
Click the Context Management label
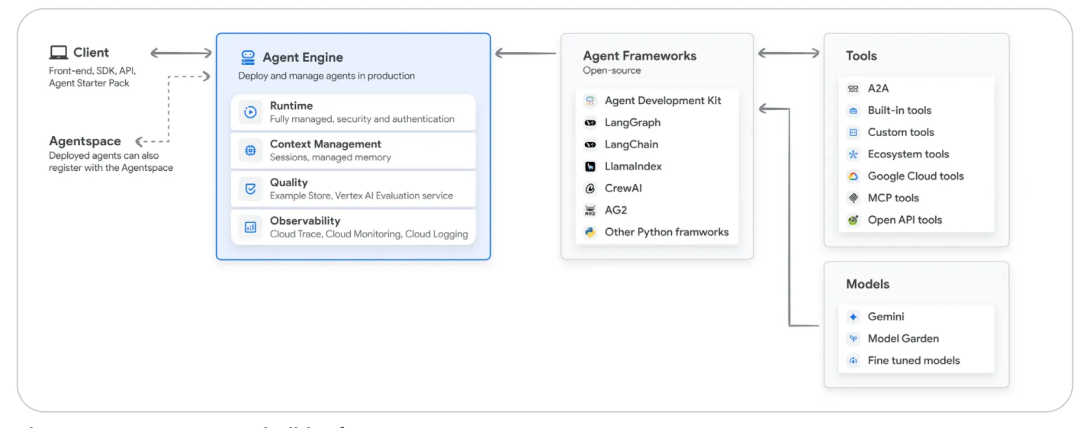[326, 144]
